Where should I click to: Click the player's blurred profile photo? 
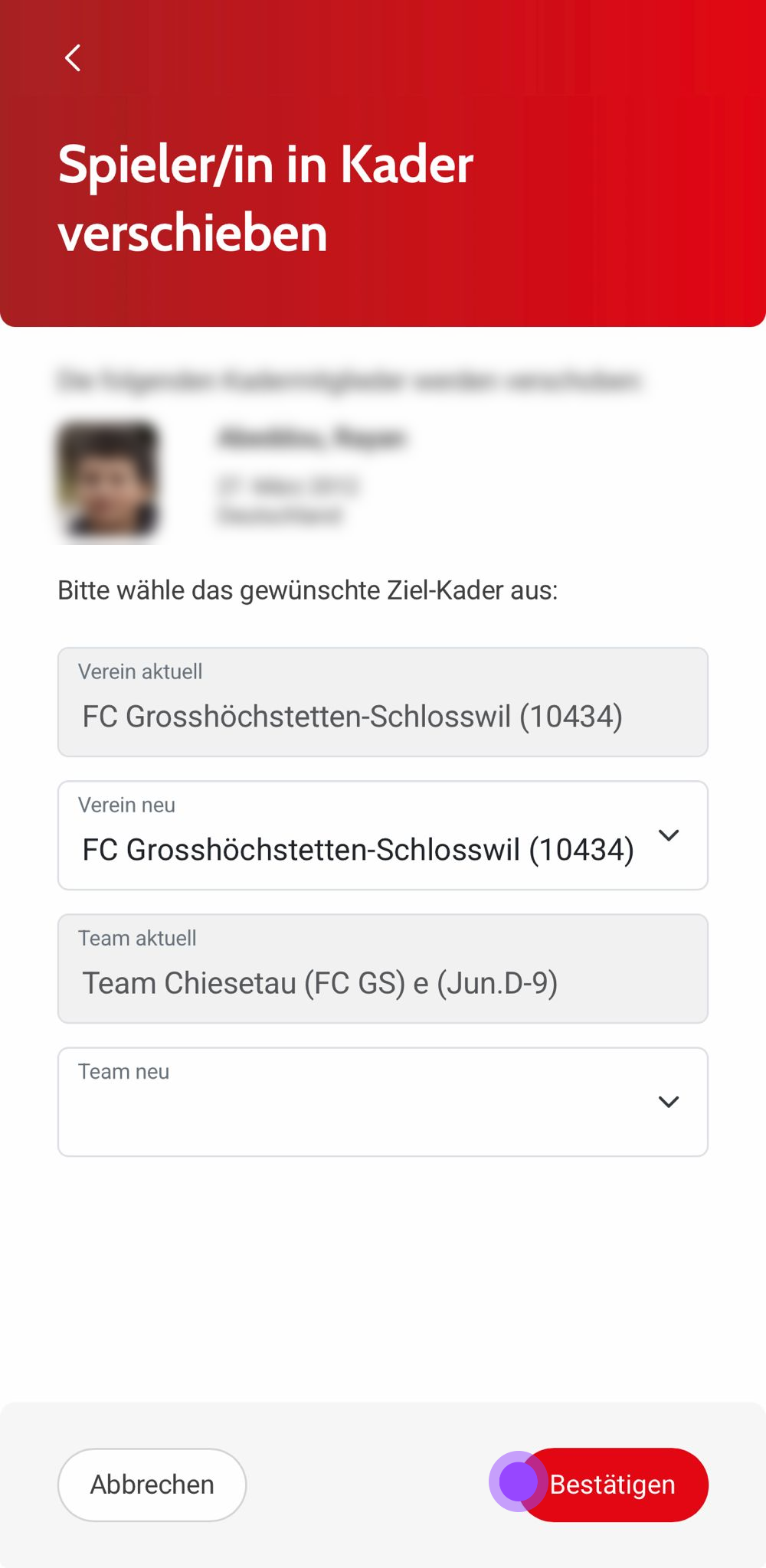pyautogui.click(x=108, y=480)
